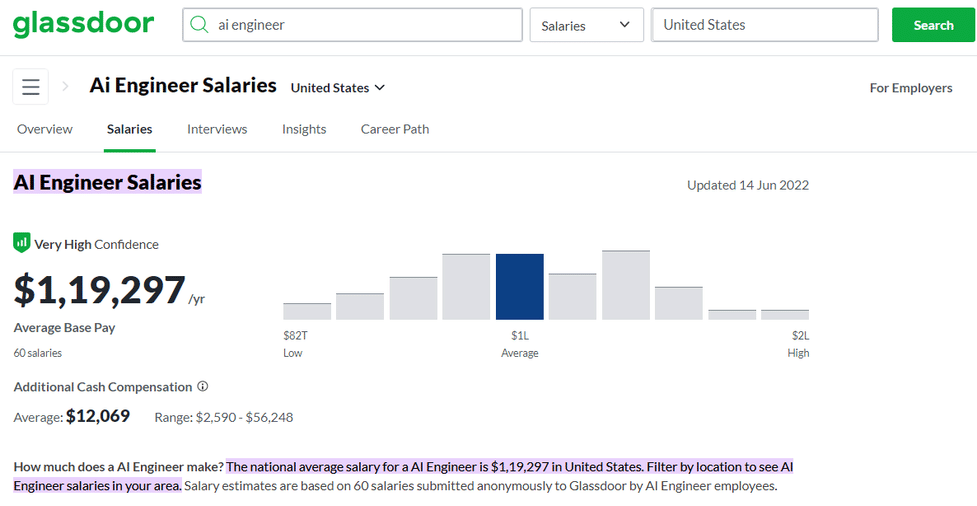977x506 pixels.
Task: Click the dark blue average salary bar
Action: point(520,287)
